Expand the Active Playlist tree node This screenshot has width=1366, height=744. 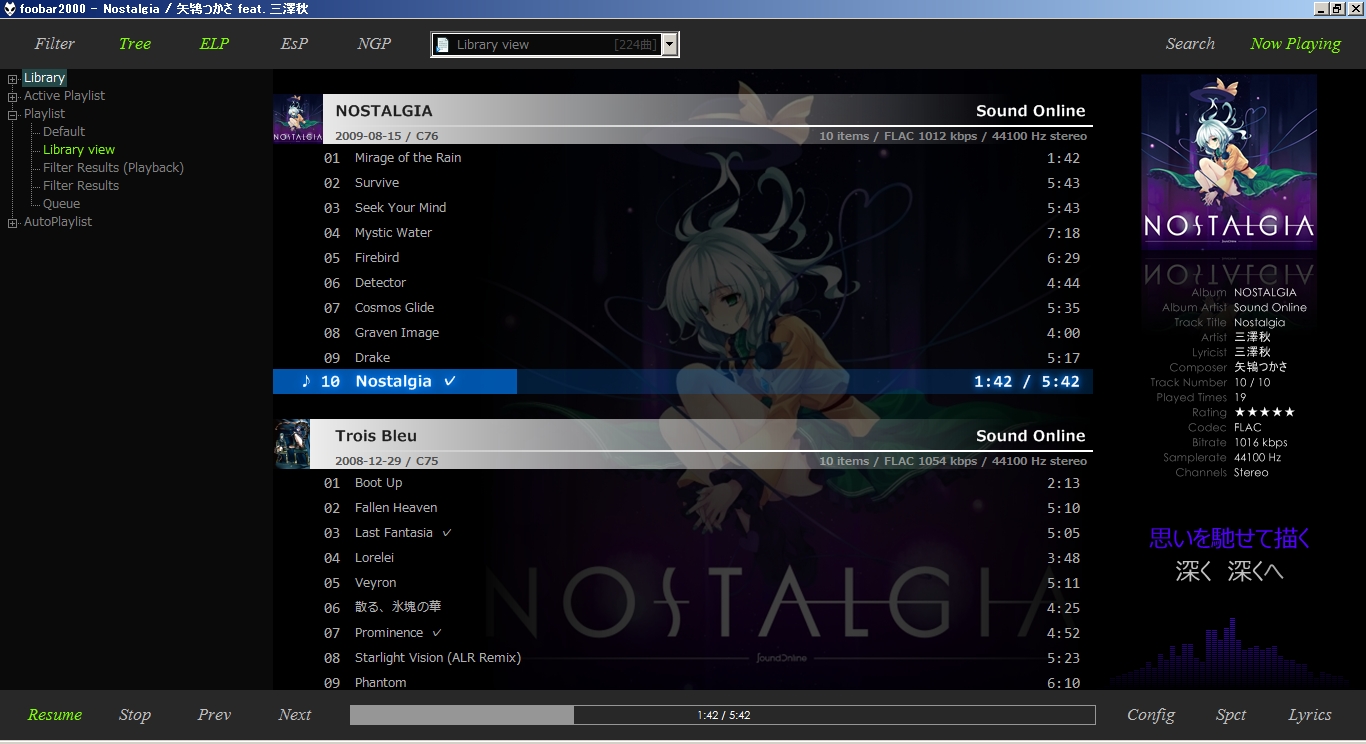(13, 96)
